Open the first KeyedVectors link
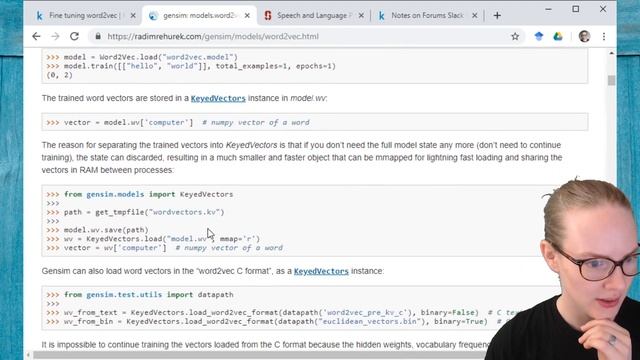This screenshot has width=640, height=360. tap(218, 98)
